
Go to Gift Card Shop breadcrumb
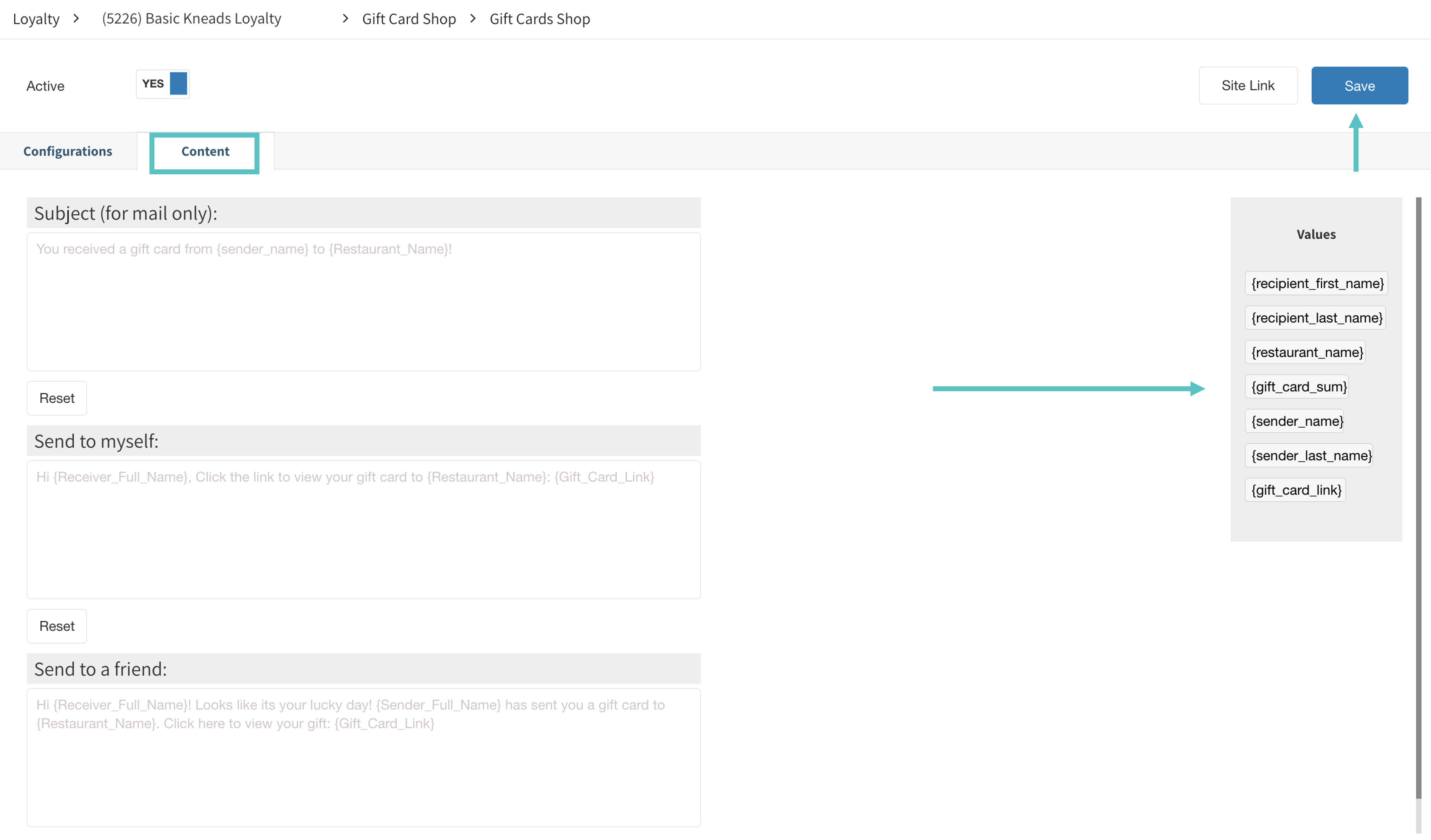click(x=409, y=19)
